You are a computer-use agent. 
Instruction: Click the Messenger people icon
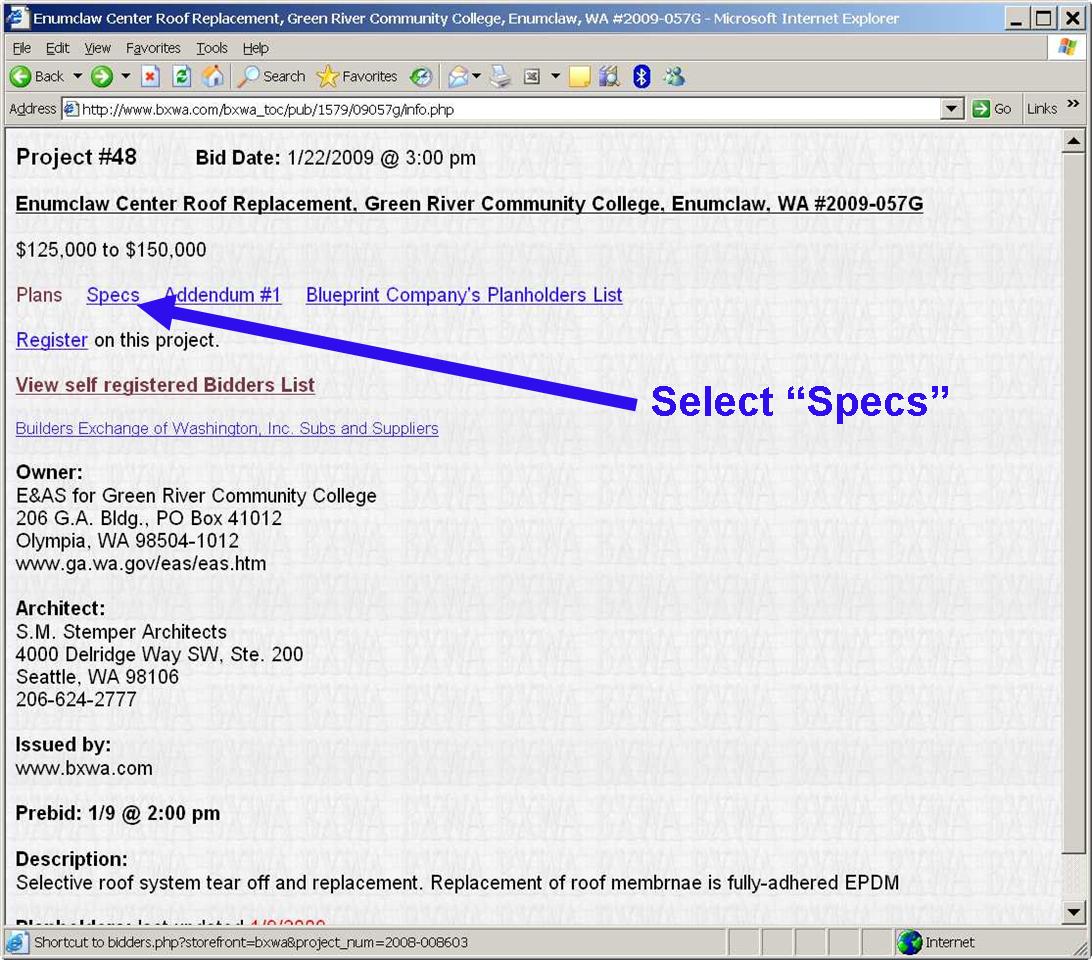pyautogui.click(x=673, y=77)
